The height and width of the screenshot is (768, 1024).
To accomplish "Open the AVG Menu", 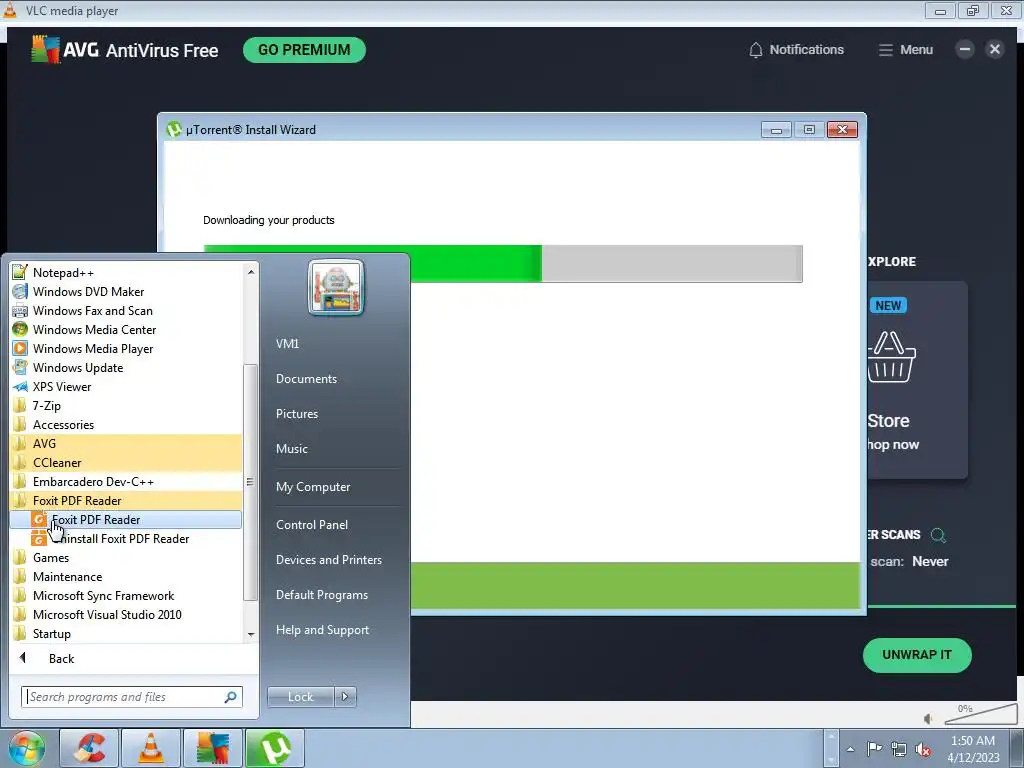I will click(906, 50).
